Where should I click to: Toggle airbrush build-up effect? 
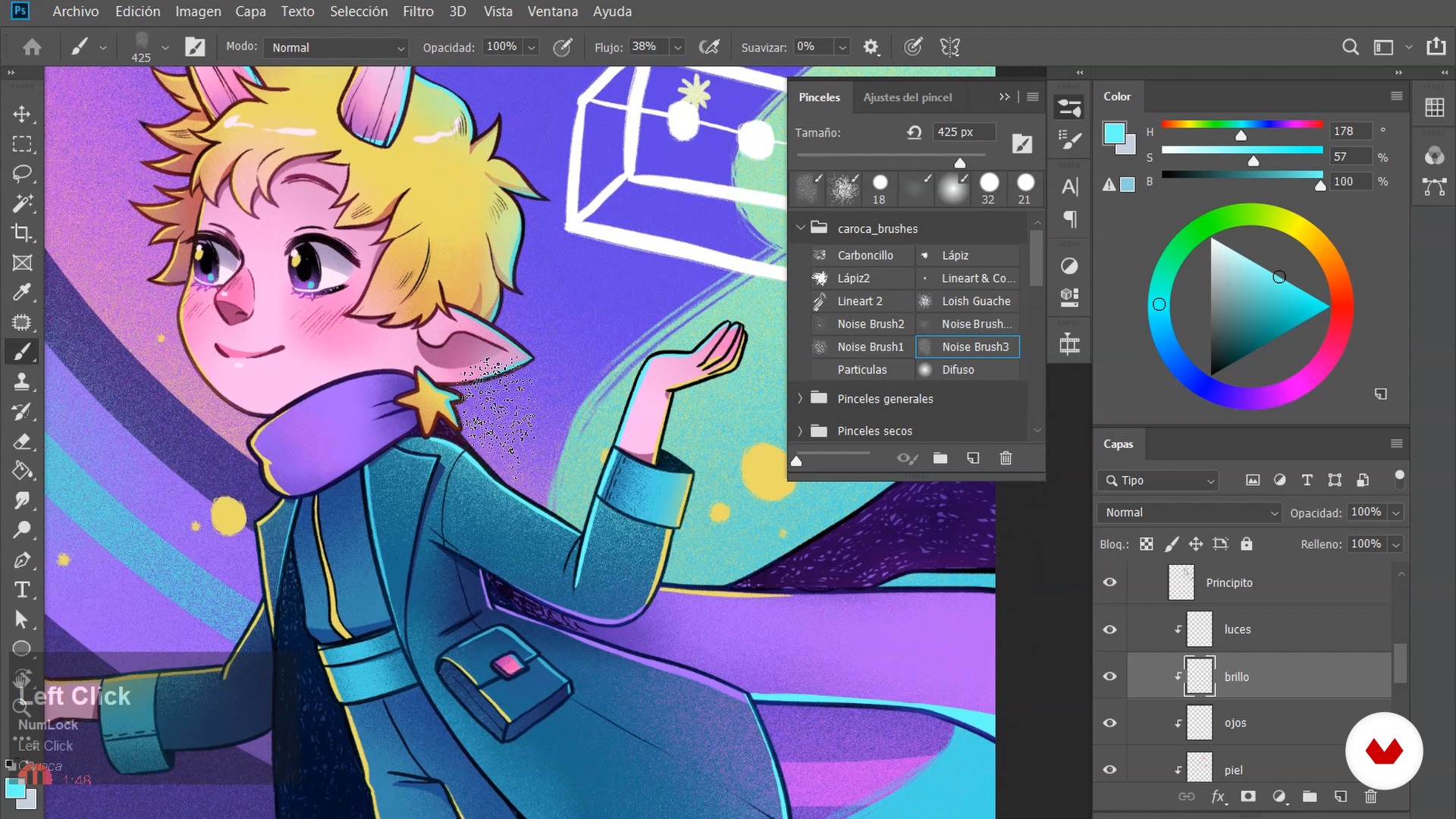coord(709,47)
